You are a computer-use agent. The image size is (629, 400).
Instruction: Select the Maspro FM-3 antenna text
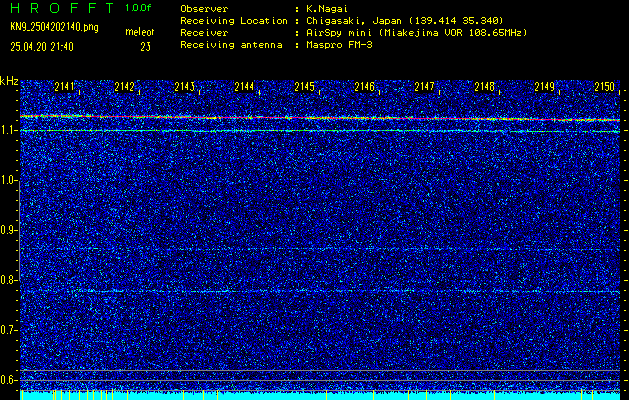[x=339, y=45]
